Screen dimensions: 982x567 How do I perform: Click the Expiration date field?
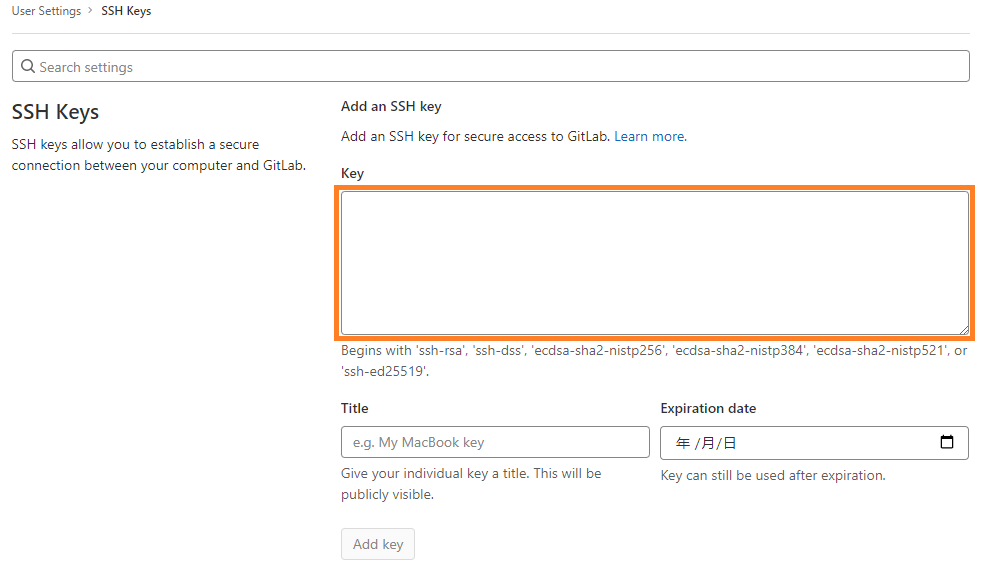click(x=800, y=443)
